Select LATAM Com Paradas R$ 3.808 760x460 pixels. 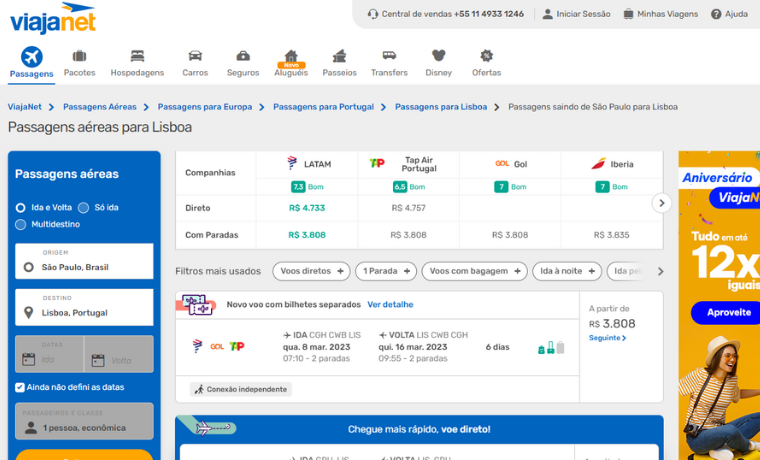click(x=307, y=235)
